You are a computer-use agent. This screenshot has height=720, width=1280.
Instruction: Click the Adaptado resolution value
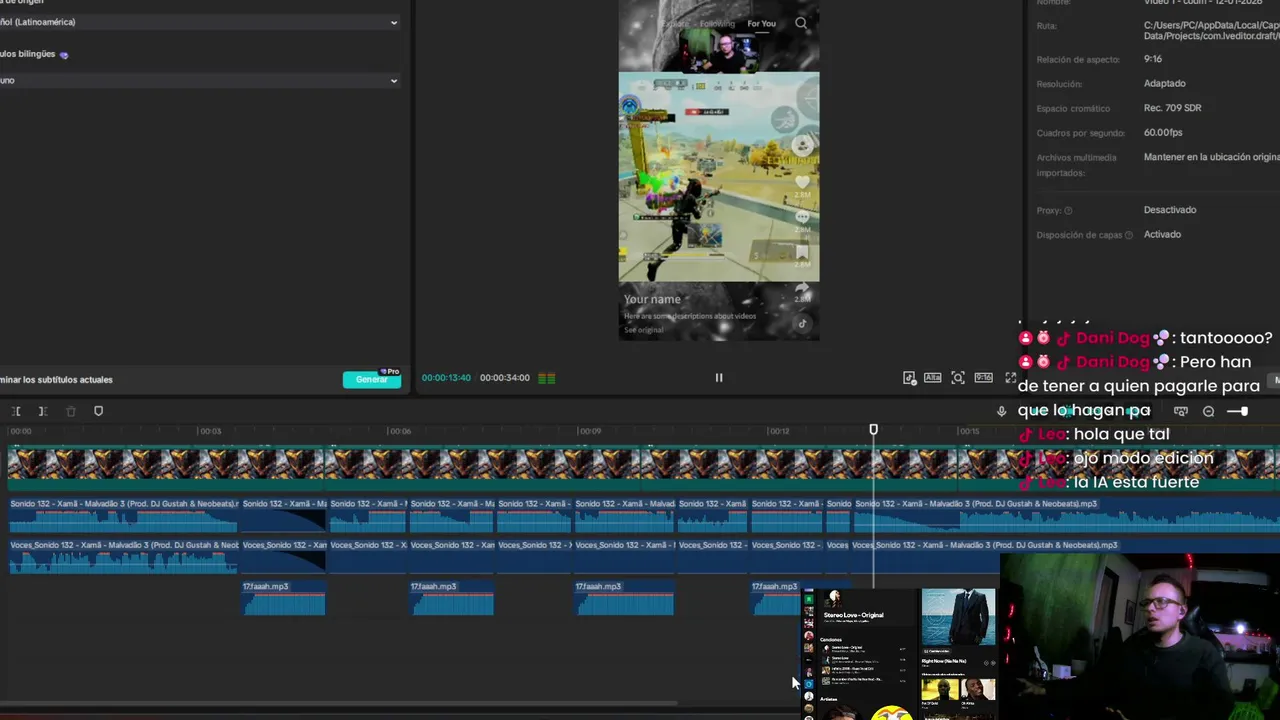(1164, 84)
